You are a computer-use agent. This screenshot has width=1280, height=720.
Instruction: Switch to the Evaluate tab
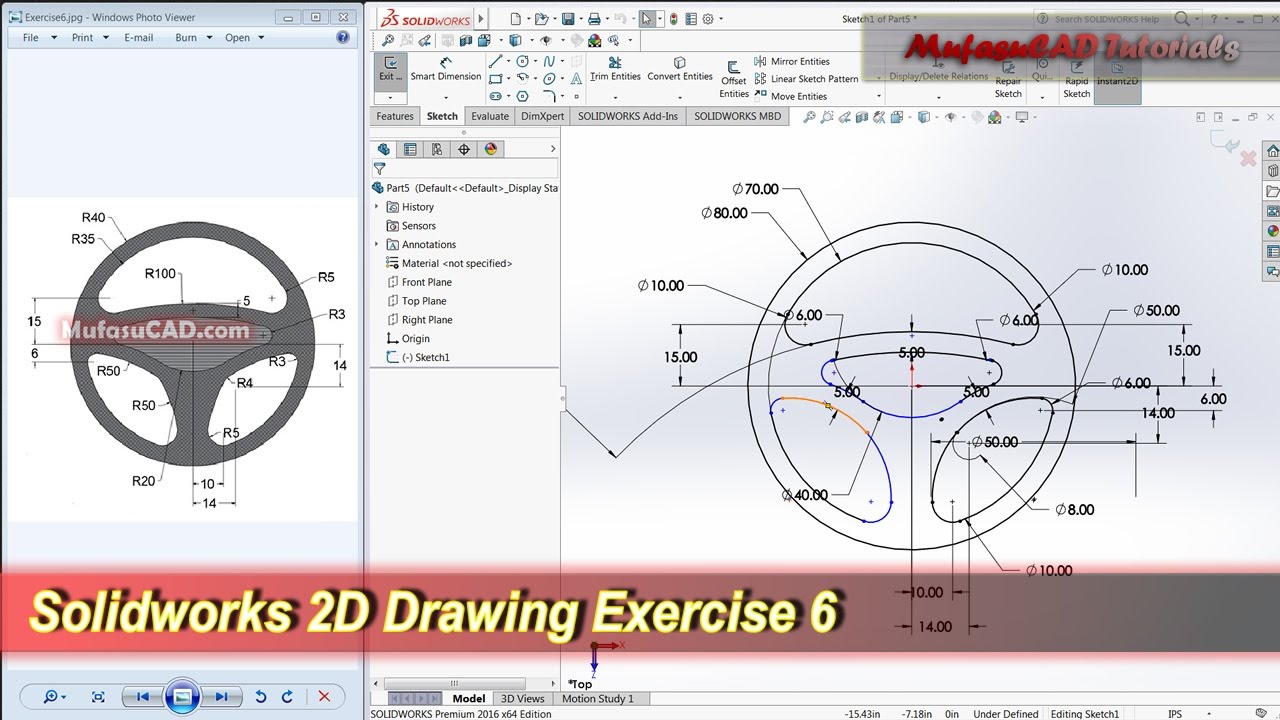(490, 116)
